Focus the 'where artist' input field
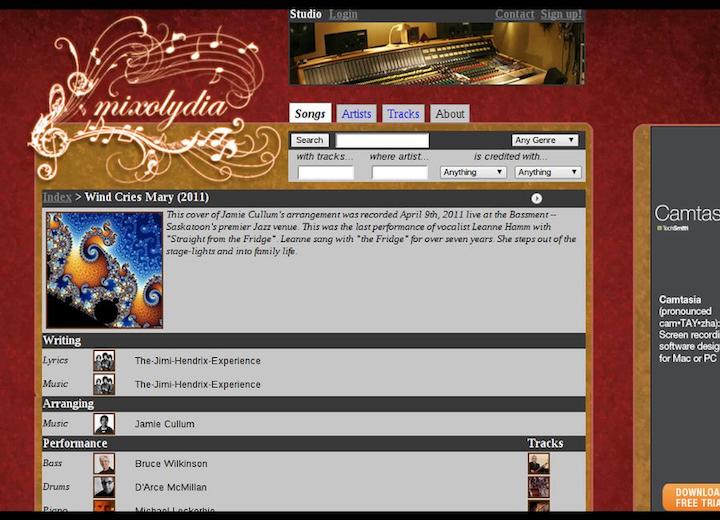This screenshot has height=520, width=720. coord(399,173)
